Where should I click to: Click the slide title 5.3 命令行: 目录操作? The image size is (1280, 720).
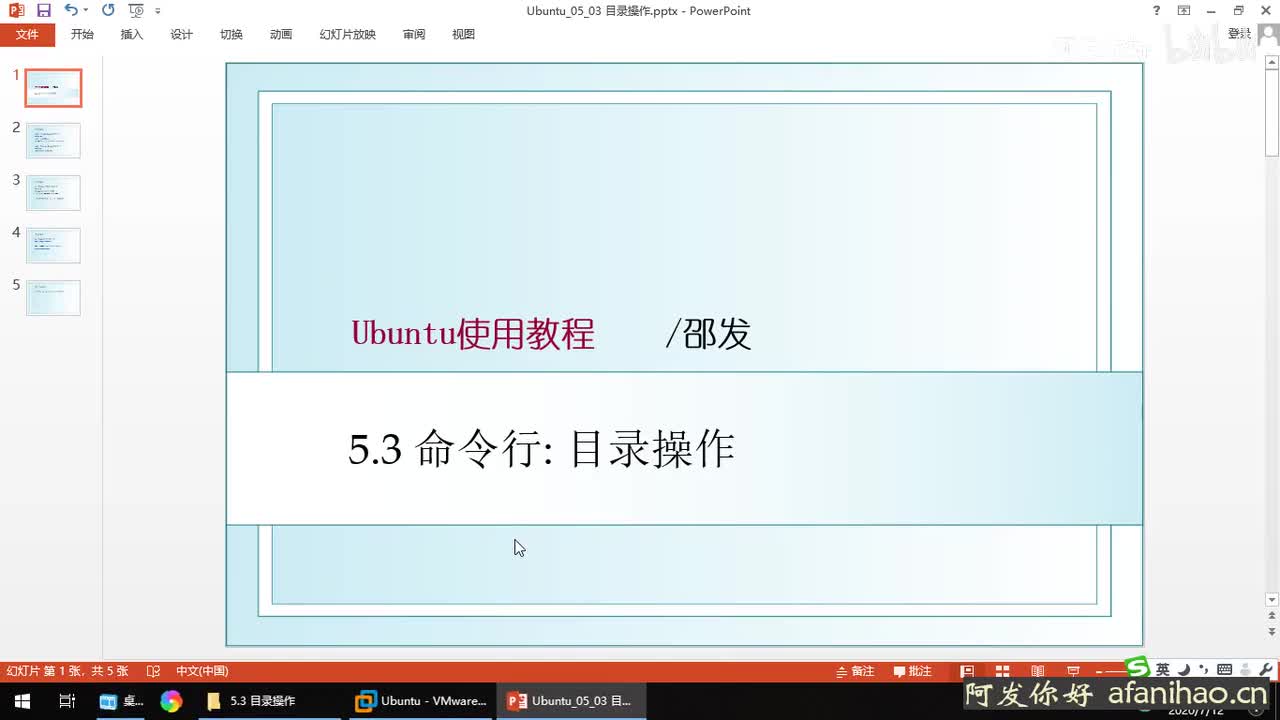[542, 450]
